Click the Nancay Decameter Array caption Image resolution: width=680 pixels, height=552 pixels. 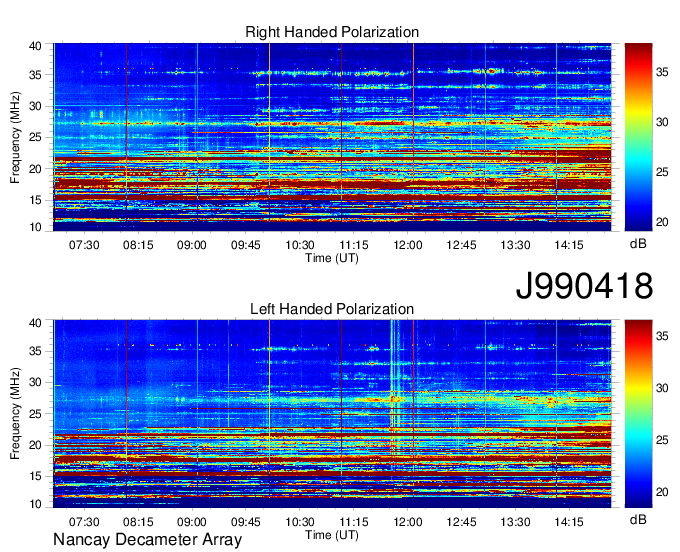coord(147,539)
